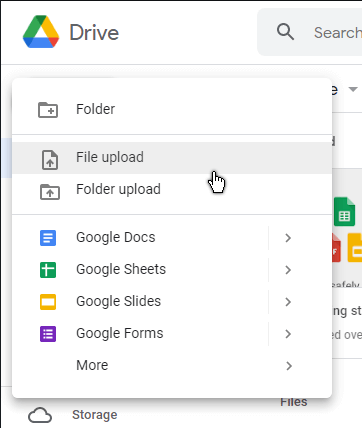Viewport: 362px width, 428px height.
Task: Click the green Google Sheets icon
Action: tap(48, 270)
